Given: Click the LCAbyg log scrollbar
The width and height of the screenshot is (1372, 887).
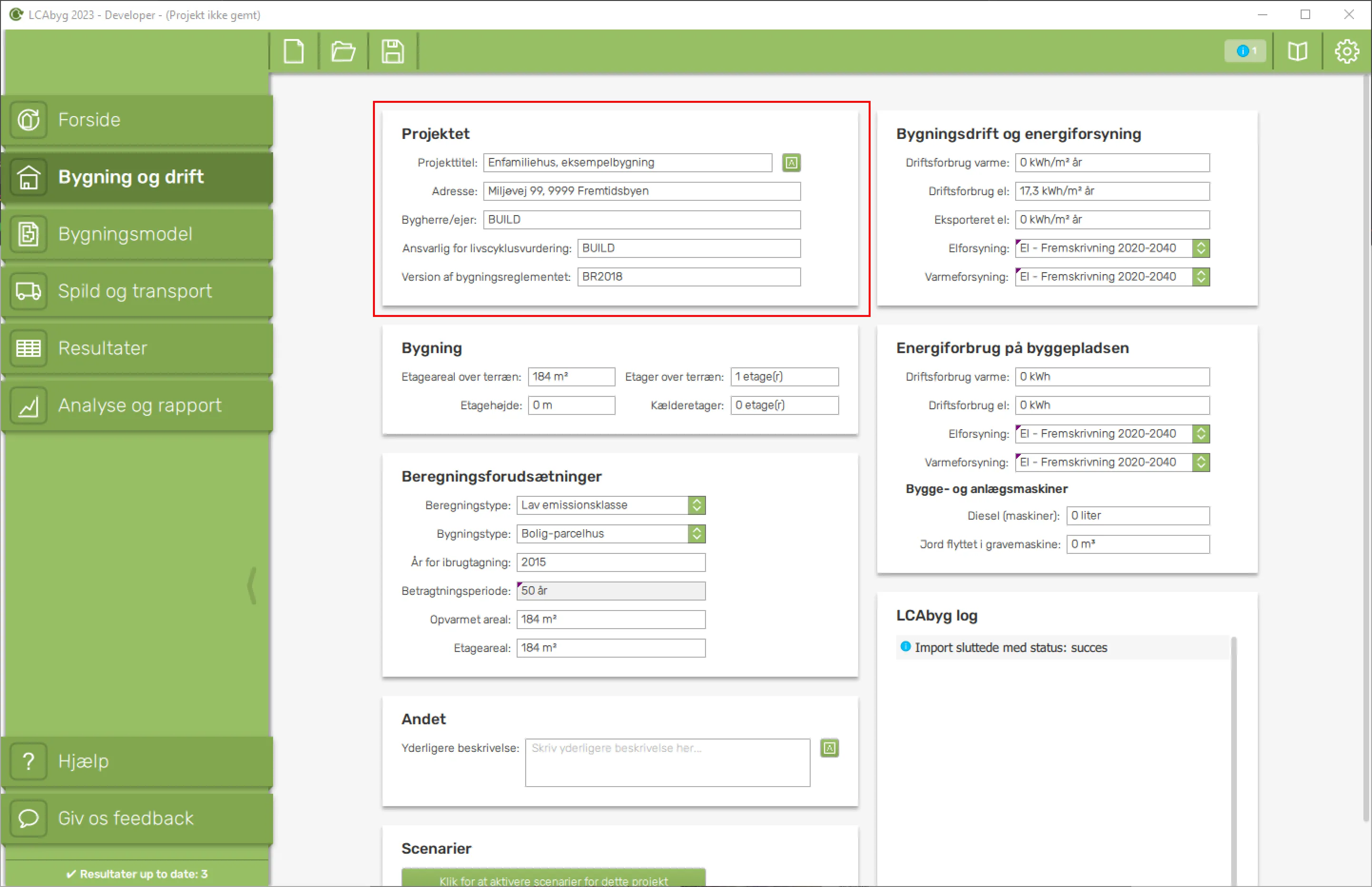Looking at the screenshot, I should pos(1233,760).
